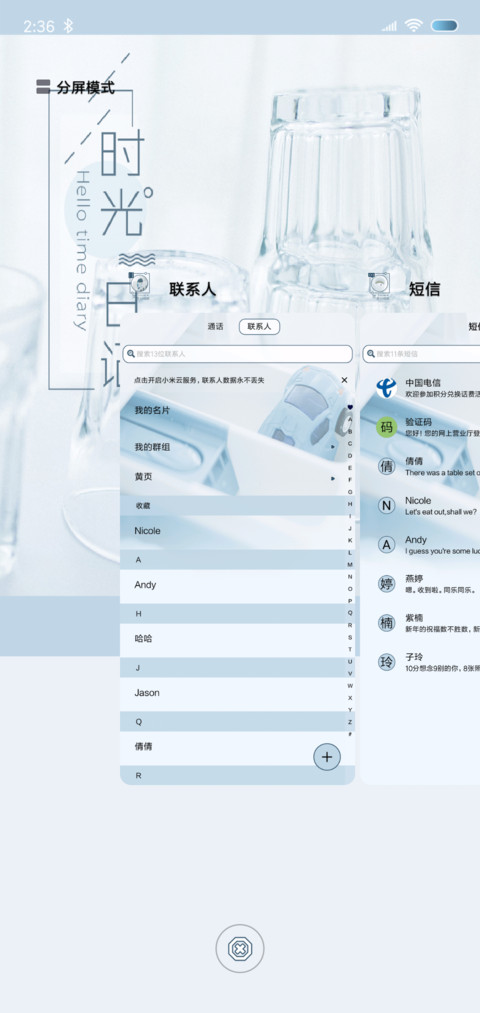Expand 我的群组 arrow
The height and width of the screenshot is (1013, 480).
333,447
